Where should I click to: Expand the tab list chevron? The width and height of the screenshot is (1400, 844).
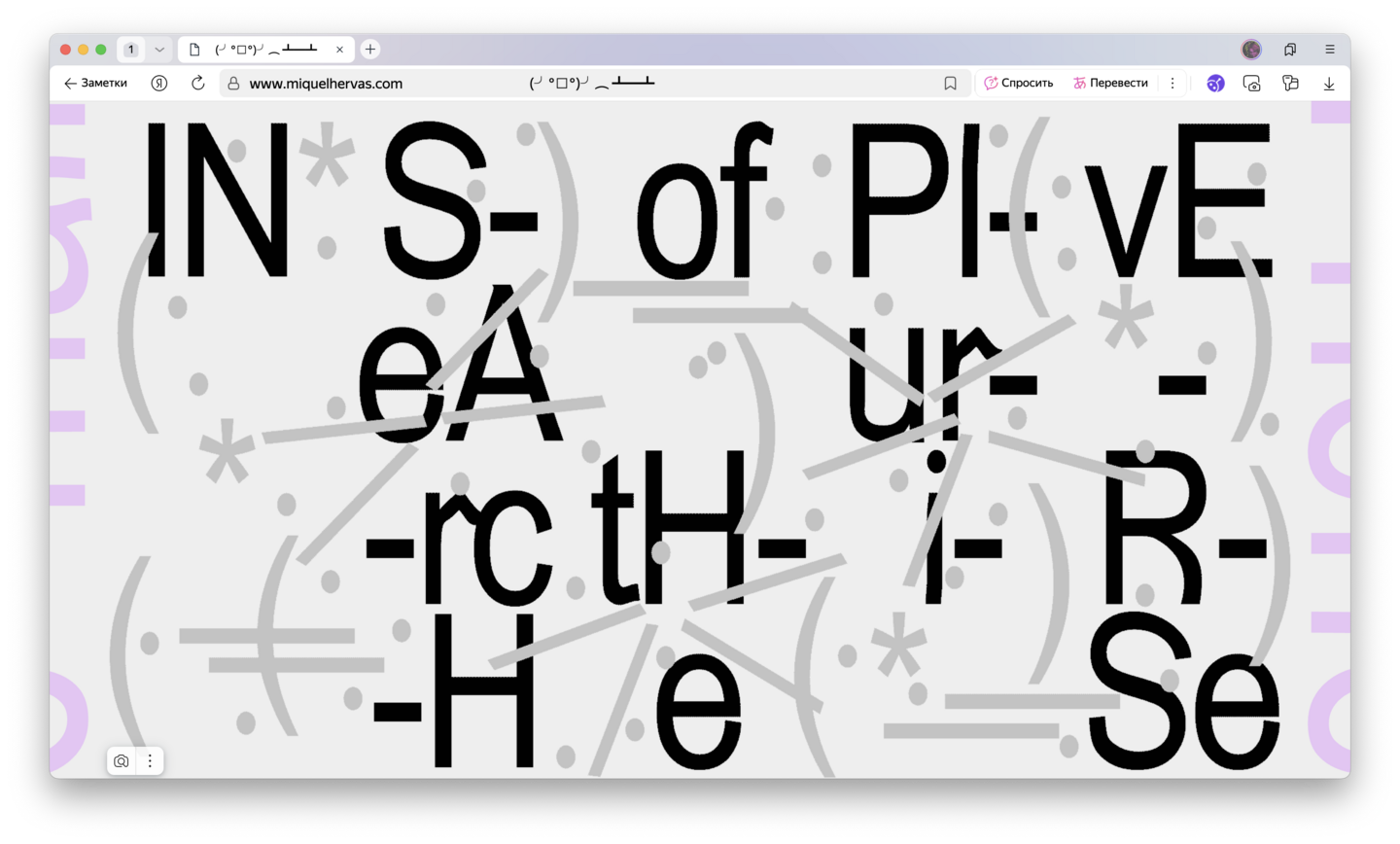[x=159, y=50]
